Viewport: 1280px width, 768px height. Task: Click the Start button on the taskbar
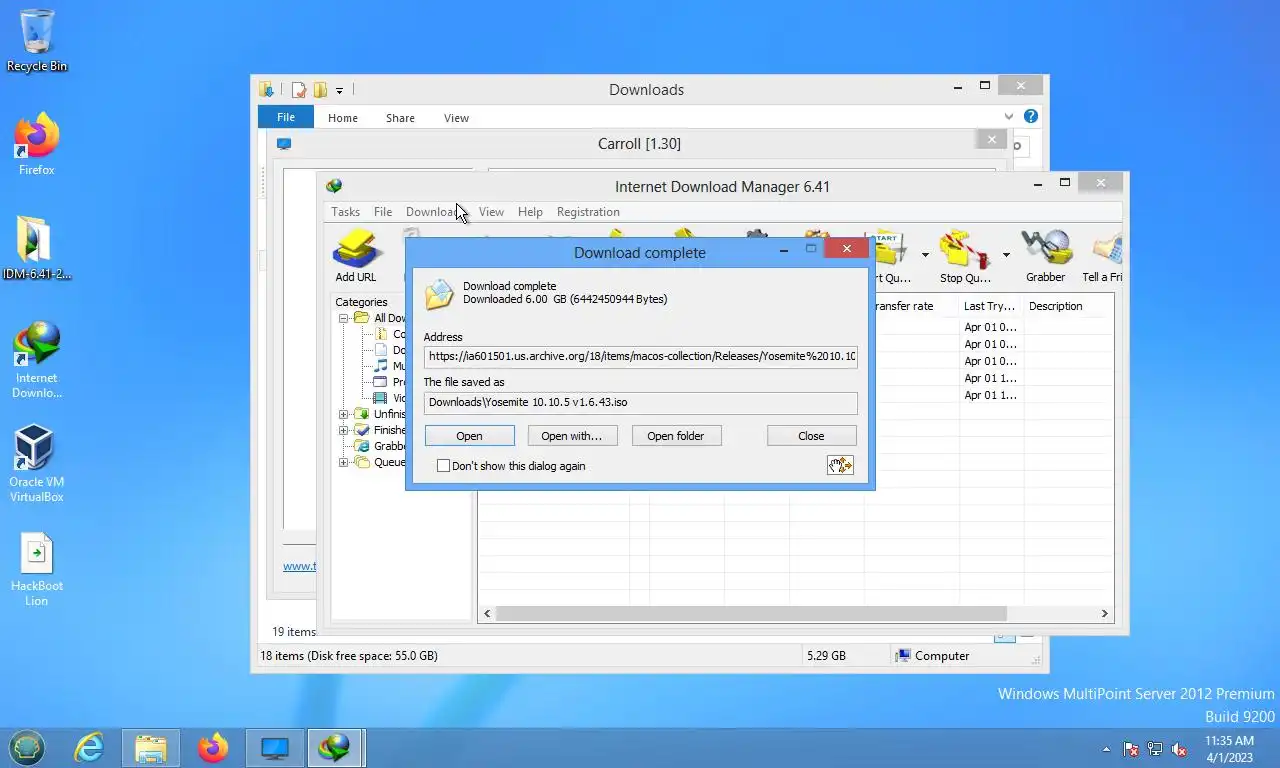click(x=27, y=747)
